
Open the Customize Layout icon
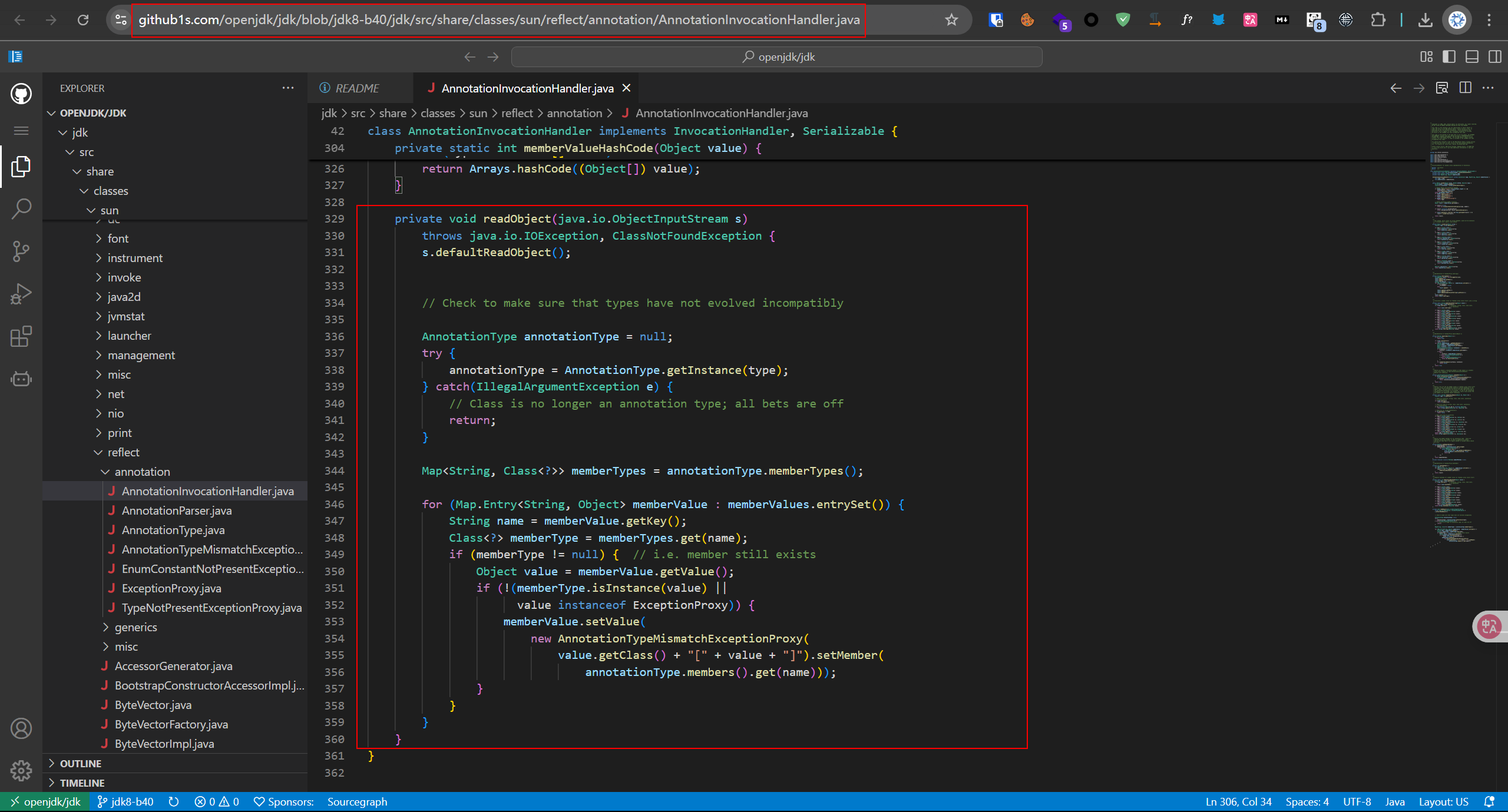pos(1426,57)
